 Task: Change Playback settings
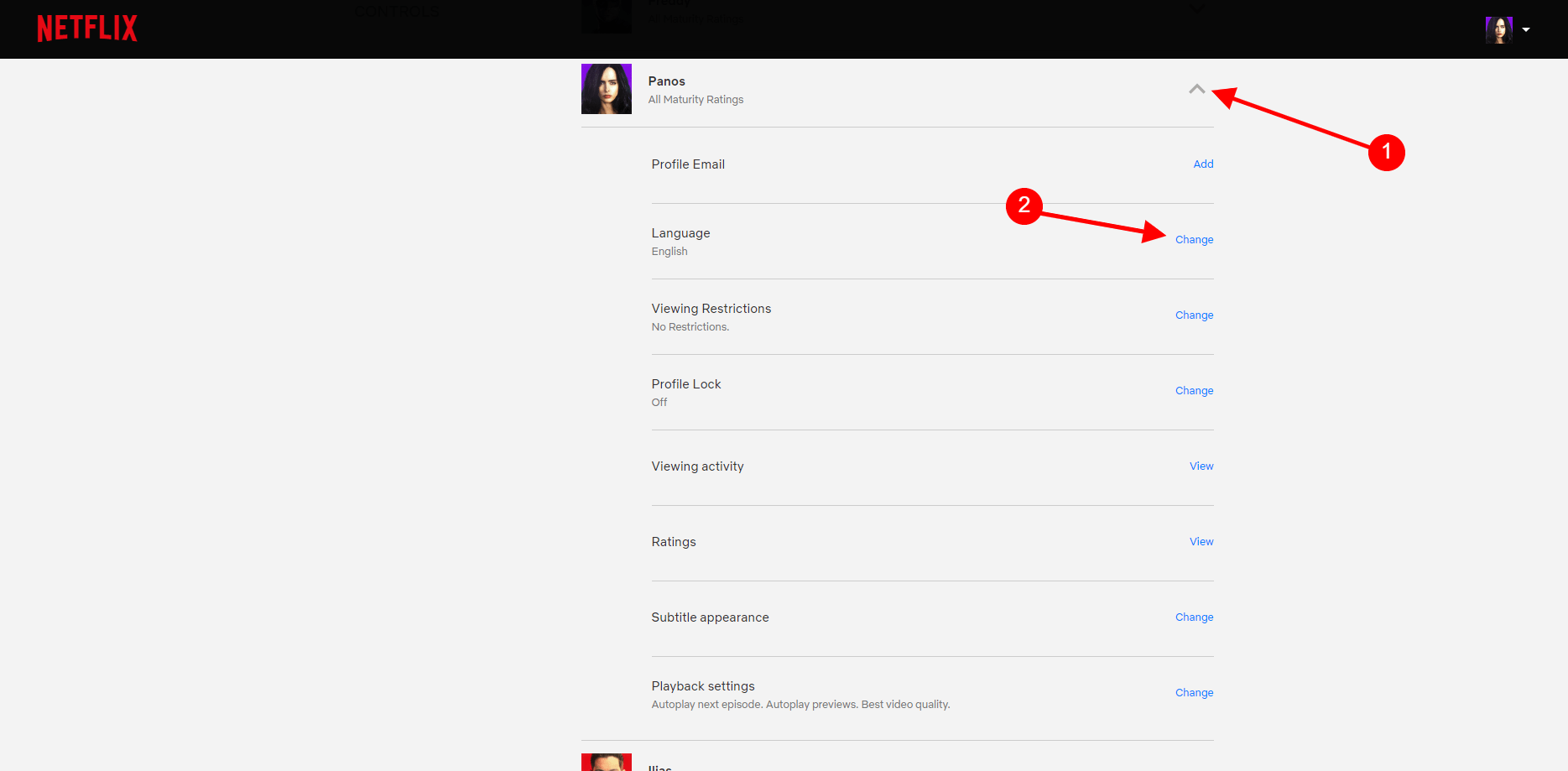pyautogui.click(x=1194, y=693)
